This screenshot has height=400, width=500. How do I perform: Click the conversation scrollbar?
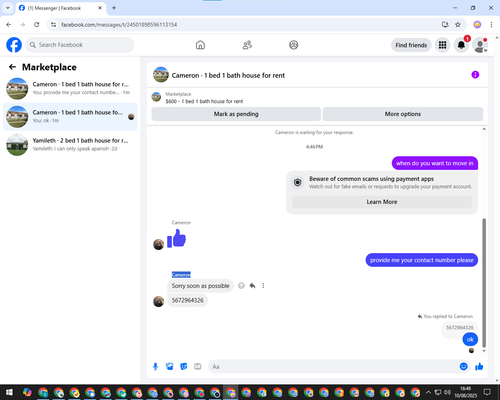(x=484, y=283)
